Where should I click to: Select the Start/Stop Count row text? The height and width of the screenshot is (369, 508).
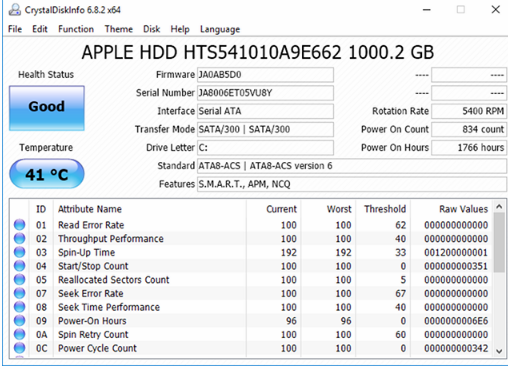click(x=93, y=266)
